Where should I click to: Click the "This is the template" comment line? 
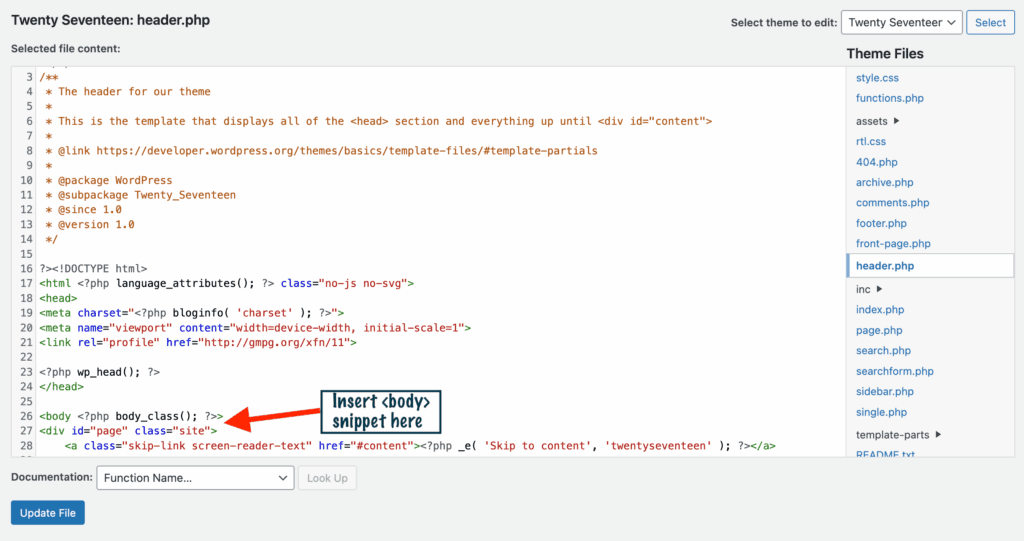click(379, 121)
